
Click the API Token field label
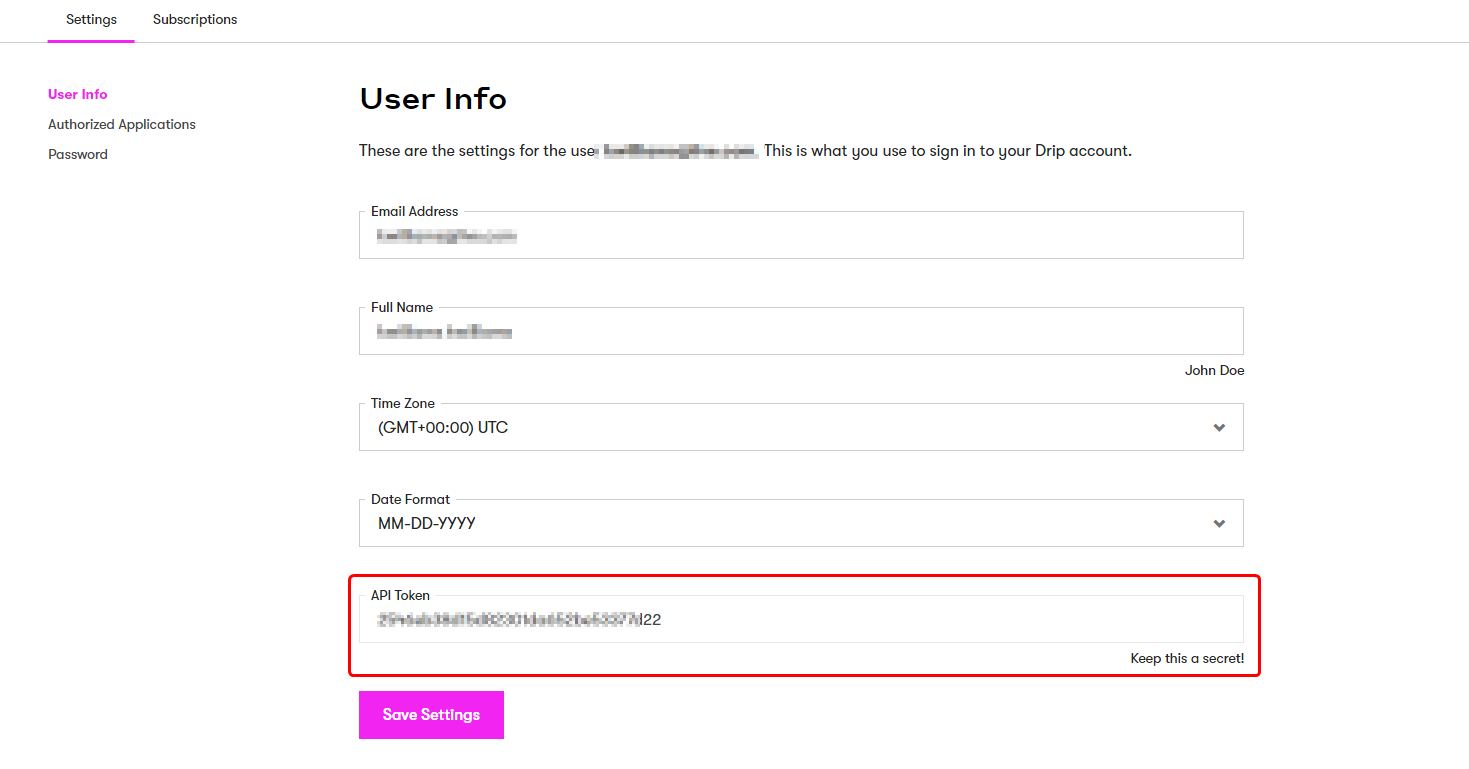[400, 596]
